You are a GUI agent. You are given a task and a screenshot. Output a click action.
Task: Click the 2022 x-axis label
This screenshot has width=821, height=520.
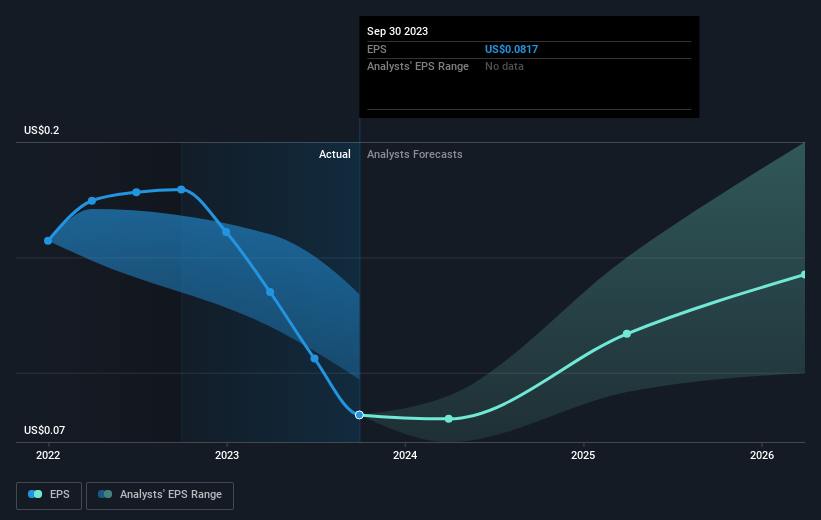[48, 455]
